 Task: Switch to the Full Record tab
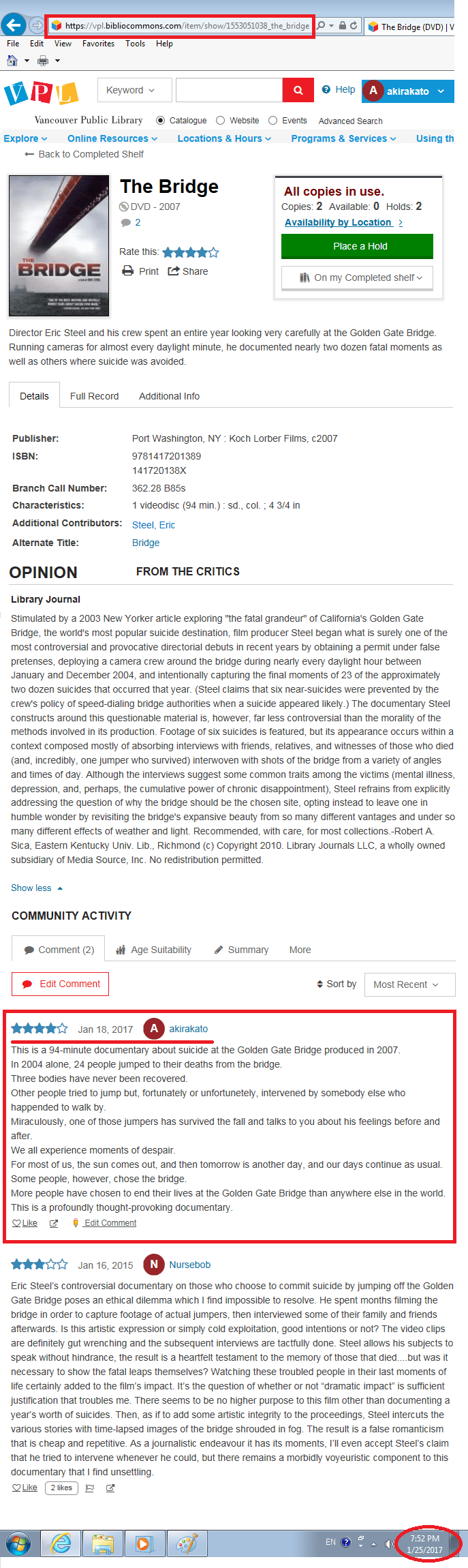pos(94,396)
